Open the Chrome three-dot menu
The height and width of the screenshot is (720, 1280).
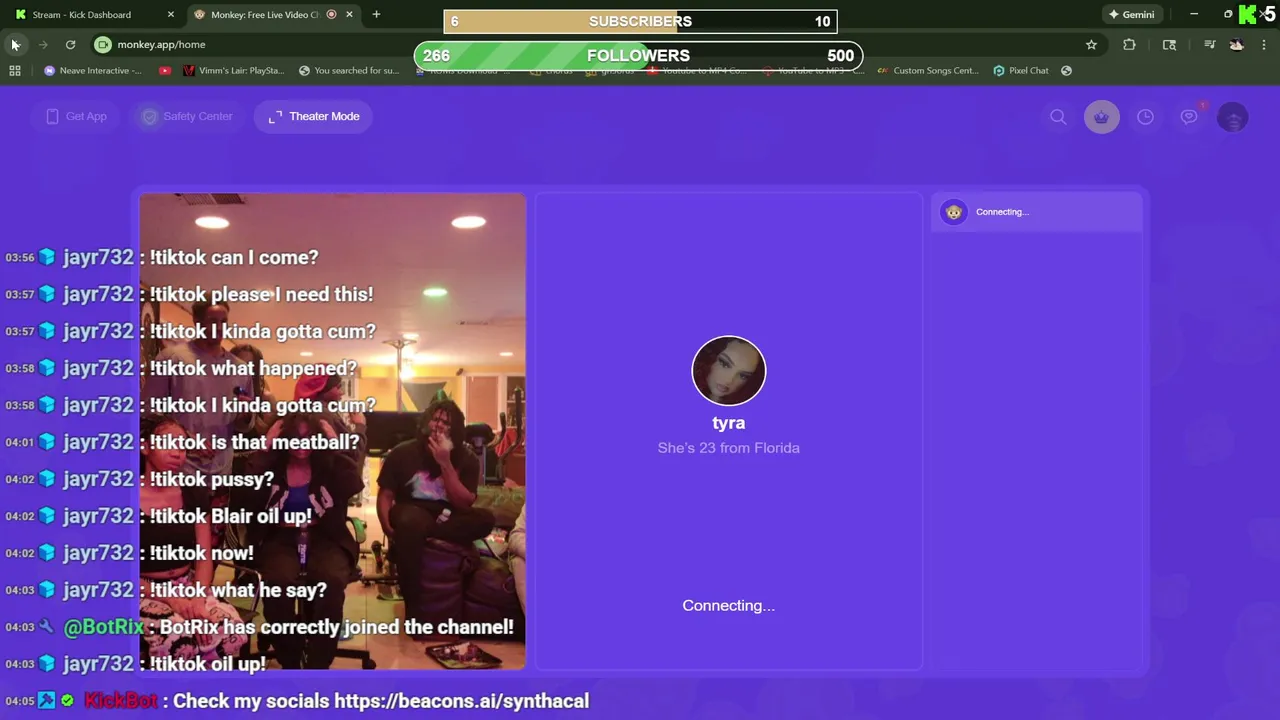pos(1264,44)
